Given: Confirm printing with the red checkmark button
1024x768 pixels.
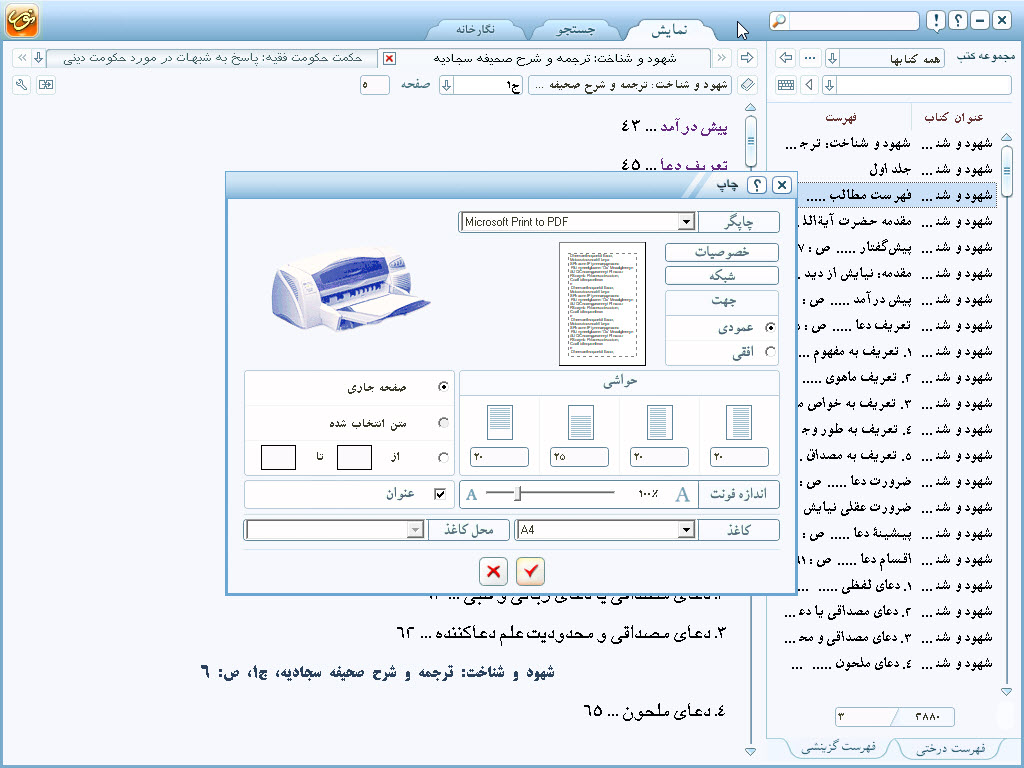Looking at the screenshot, I should (531, 571).
